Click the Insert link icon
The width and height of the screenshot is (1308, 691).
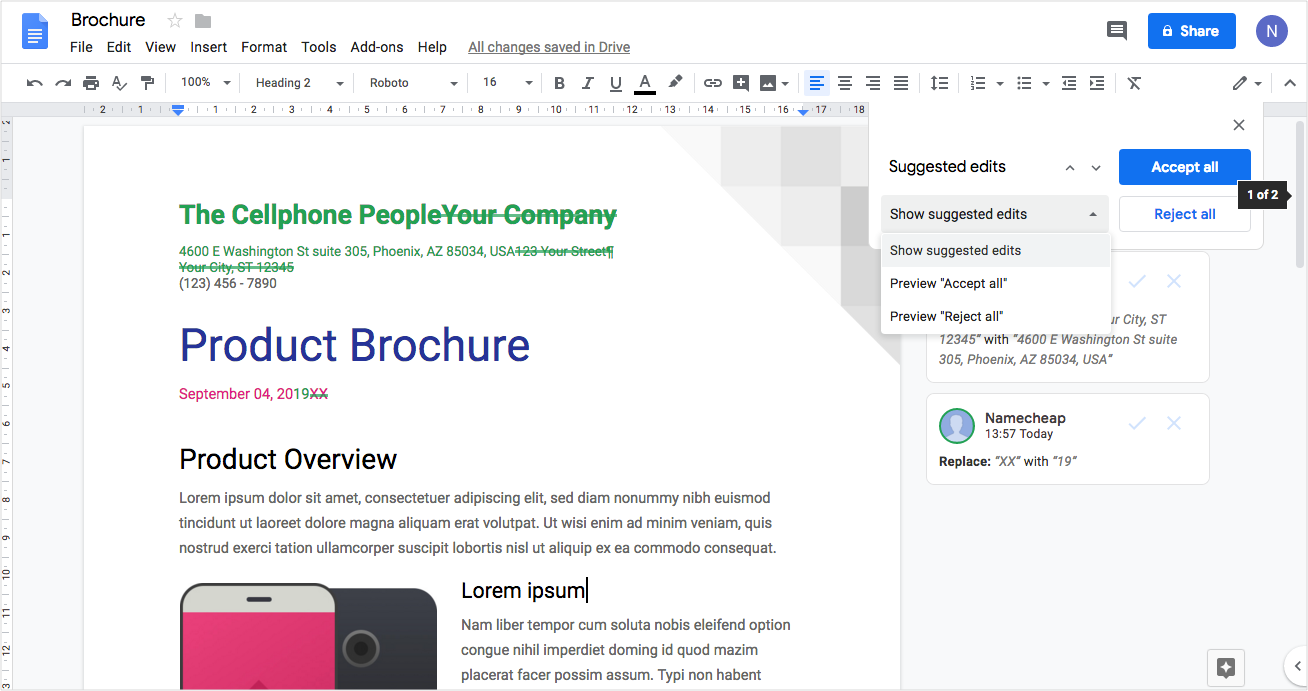[712, 83]
